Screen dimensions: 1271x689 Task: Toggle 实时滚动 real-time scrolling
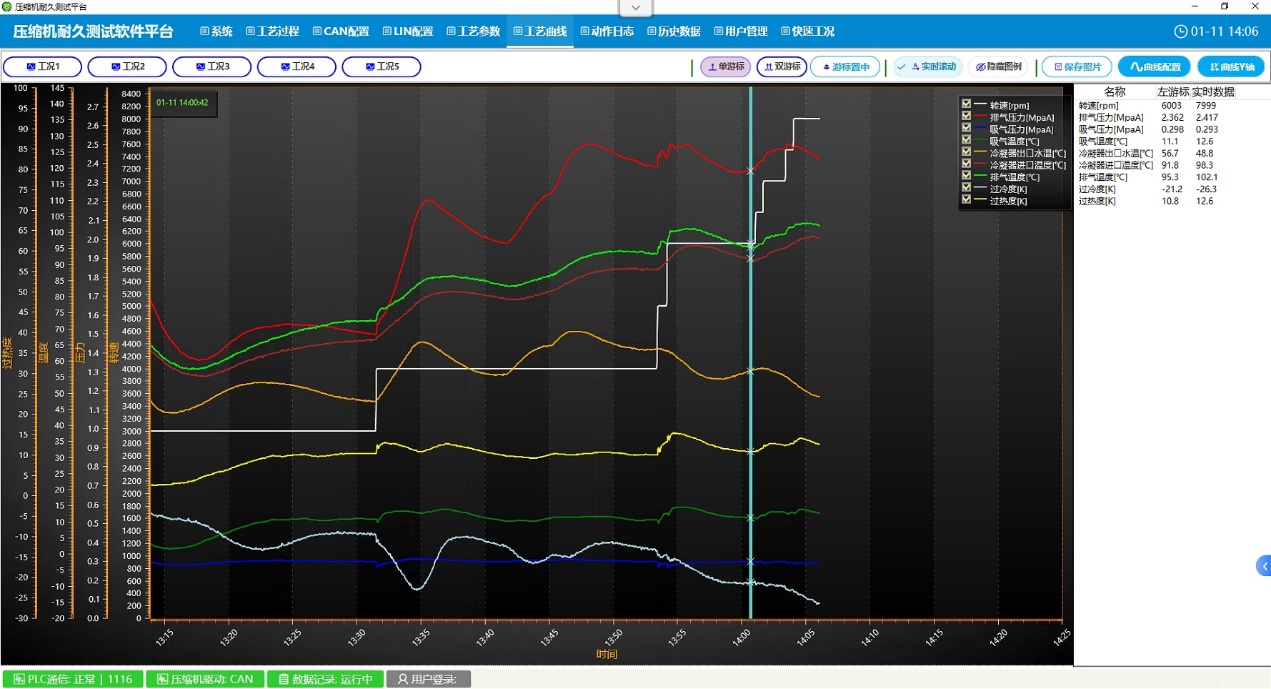point(926,67)
